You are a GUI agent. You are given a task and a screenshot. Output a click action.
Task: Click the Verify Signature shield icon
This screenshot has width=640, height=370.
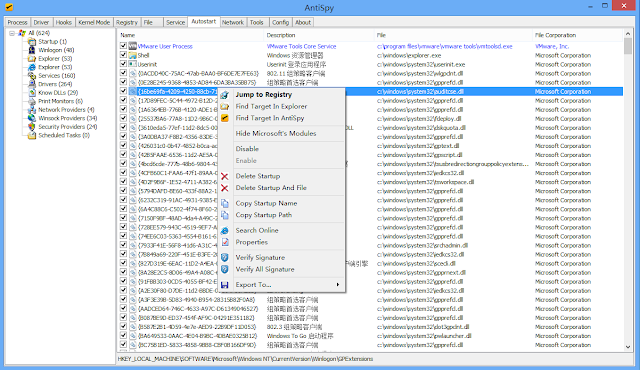point(224,258)
